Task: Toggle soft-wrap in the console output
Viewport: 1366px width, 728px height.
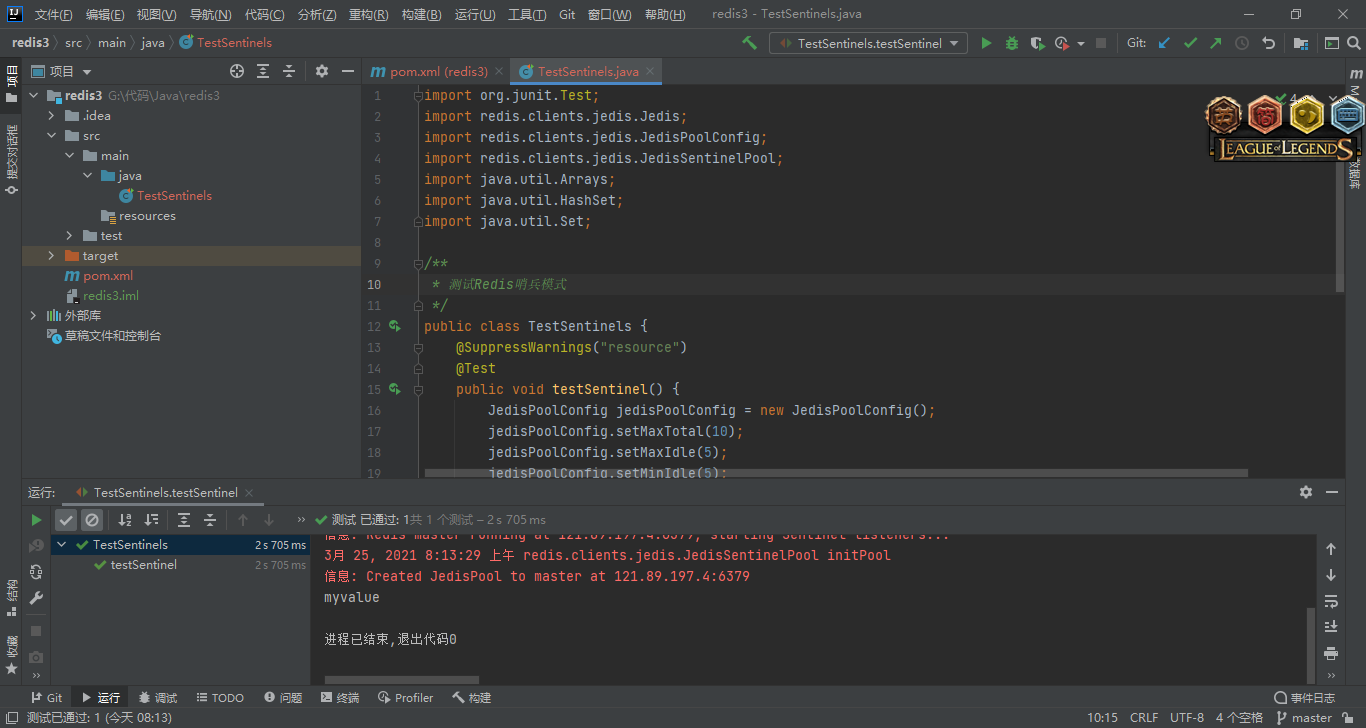Action: pyautogui.click(x=1331, y=601)
